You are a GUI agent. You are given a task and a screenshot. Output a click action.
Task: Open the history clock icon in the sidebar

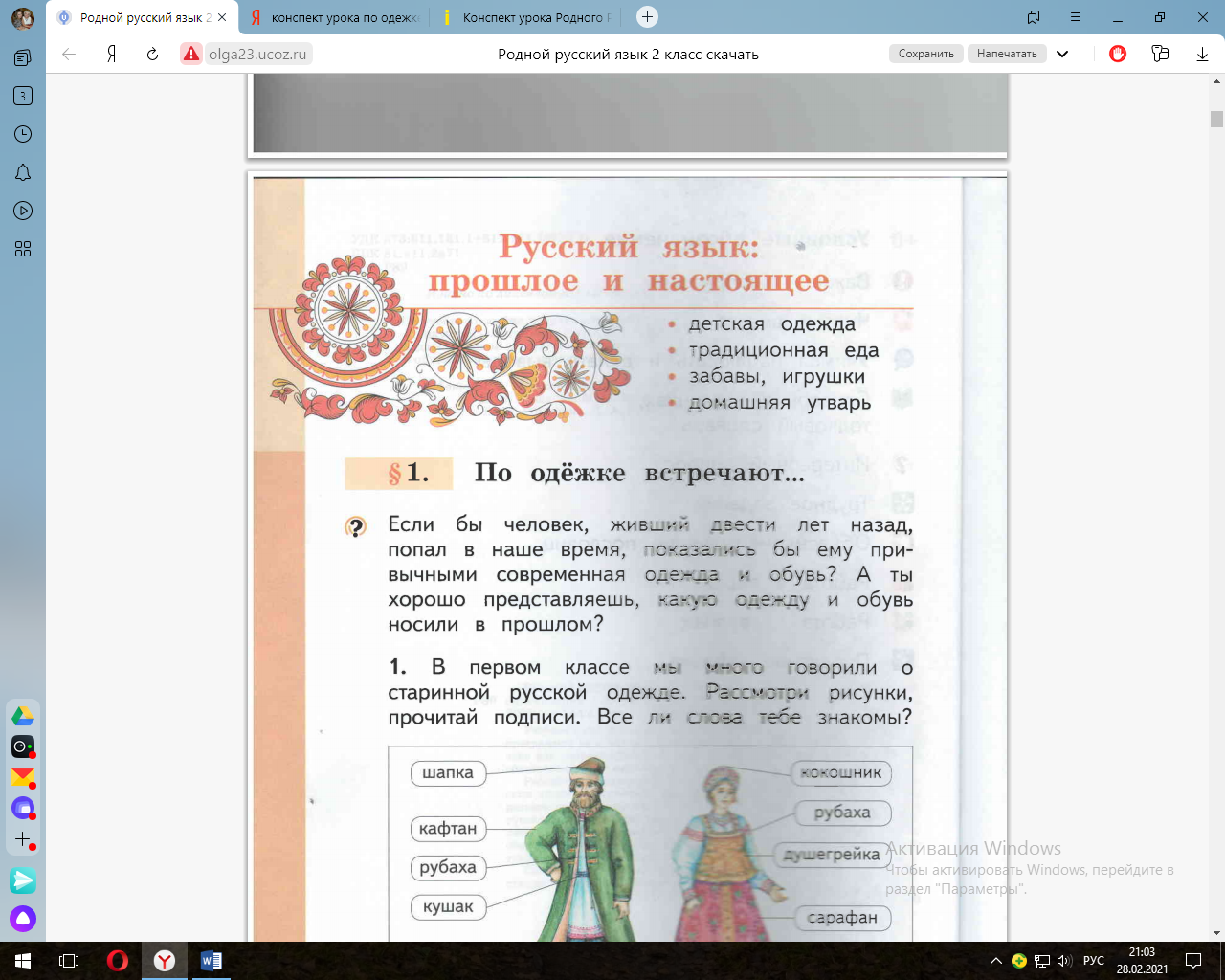tap(23, 134)
